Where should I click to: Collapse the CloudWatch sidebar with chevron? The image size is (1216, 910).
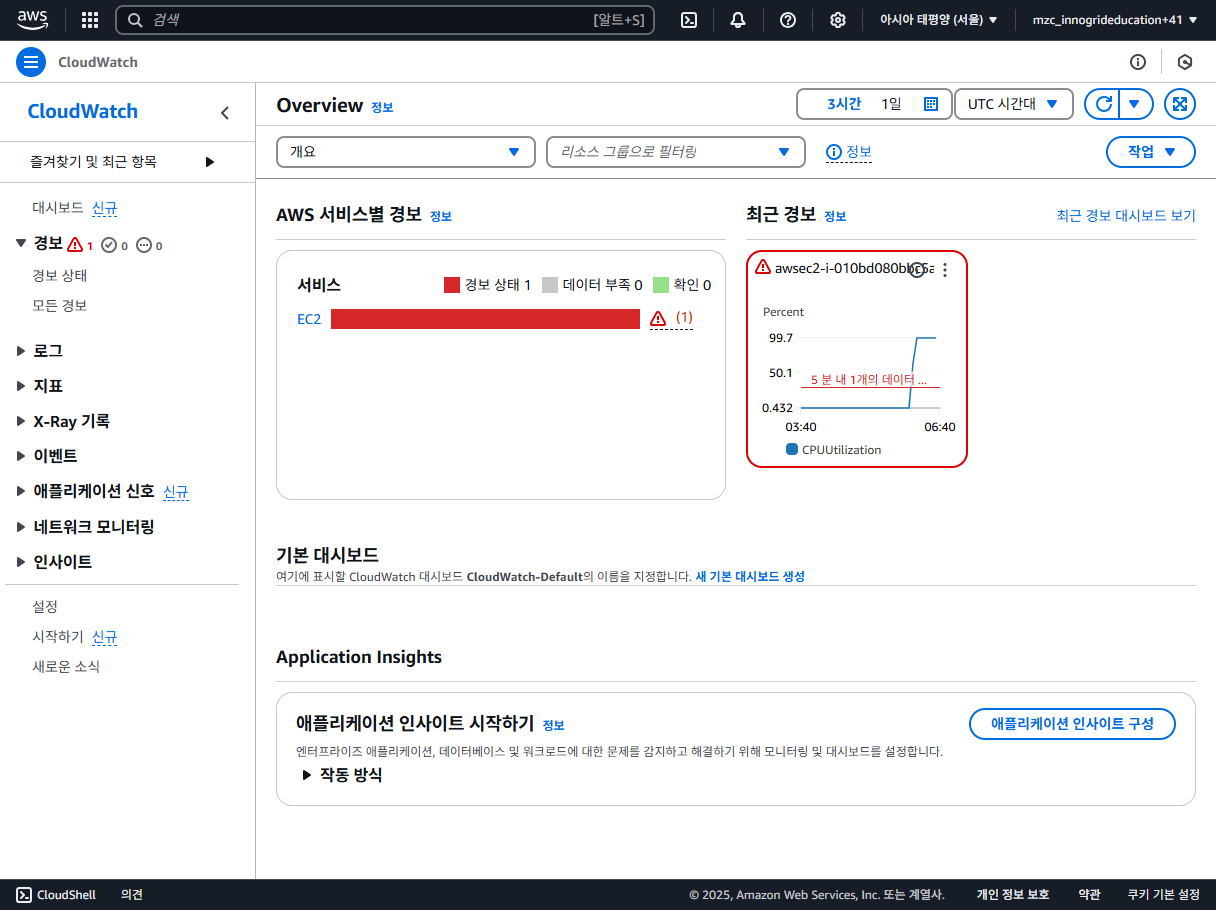click(225, 113)
